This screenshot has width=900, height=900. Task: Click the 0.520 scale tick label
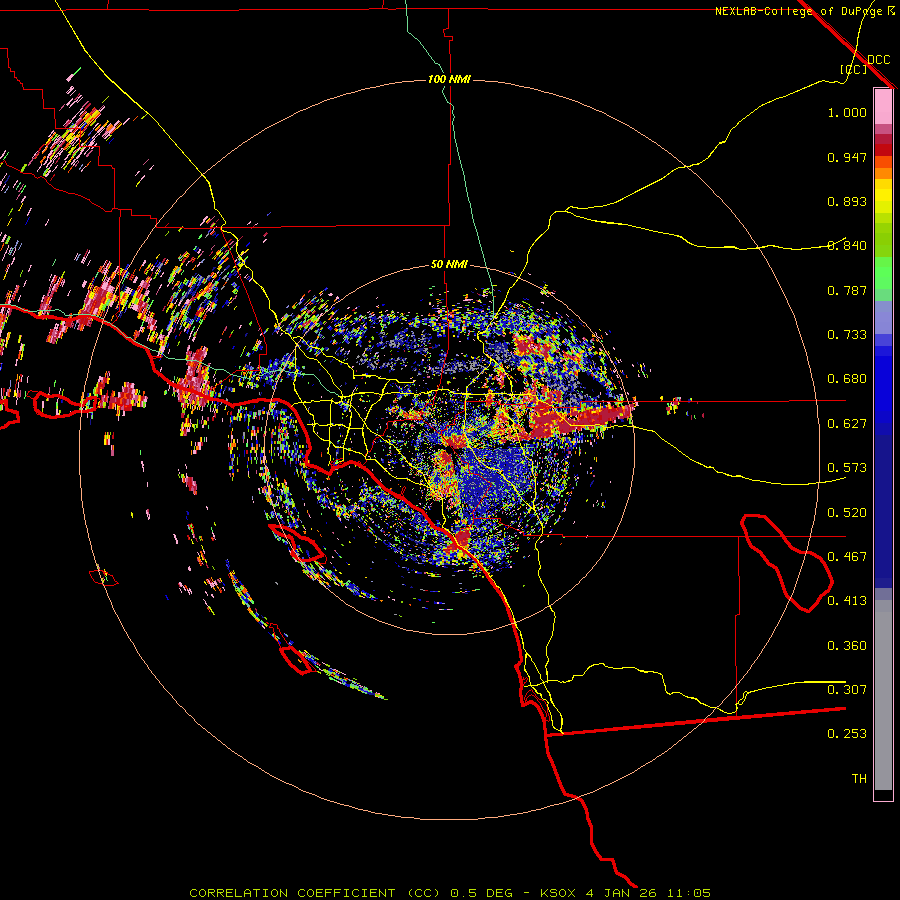[x=847, y=513]
